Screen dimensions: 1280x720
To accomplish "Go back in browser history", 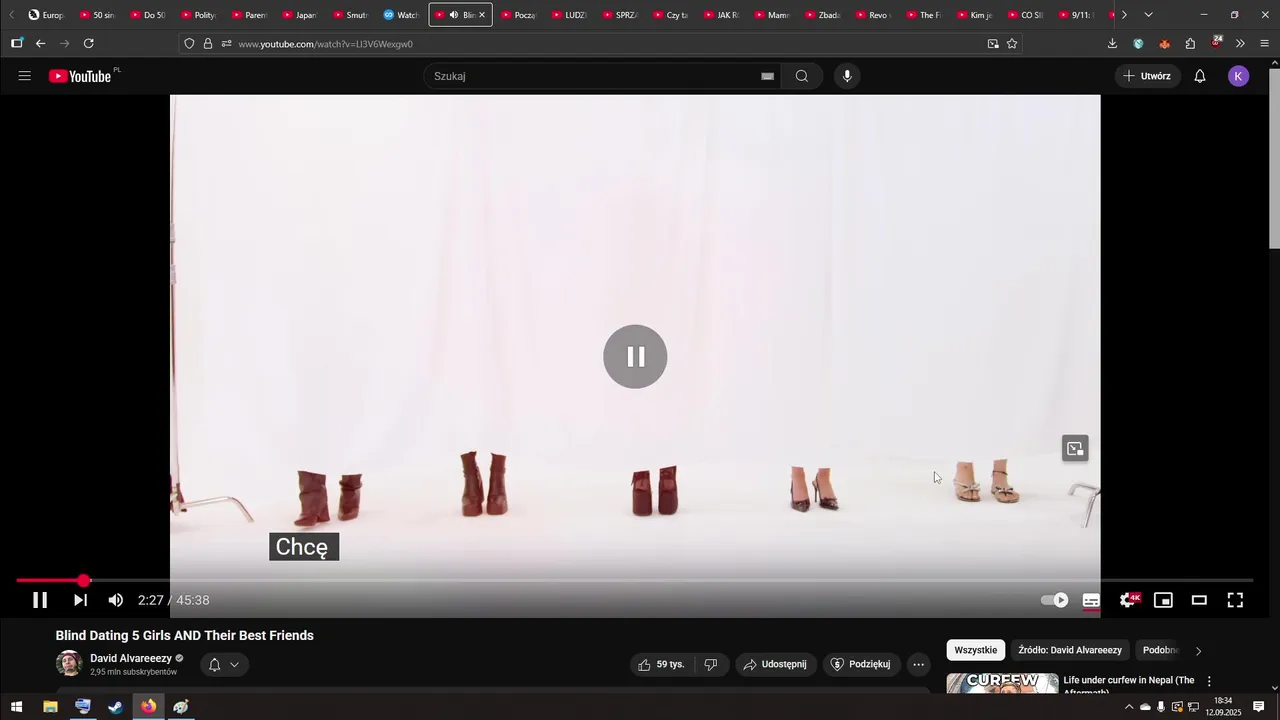I will point(40,44).
